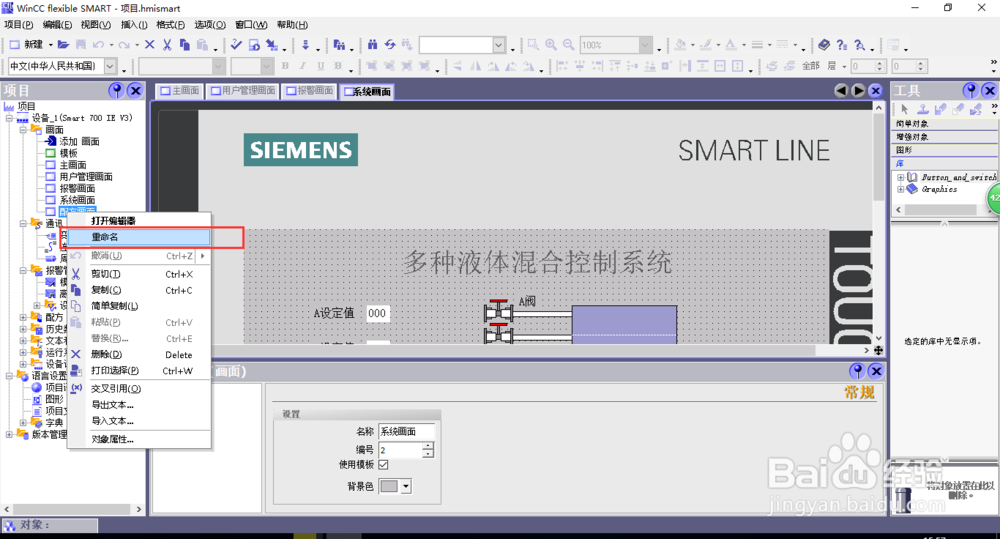Open the 增强对象 toolbox section
The image size is (1000, 539).
click(x=945, y=137)
